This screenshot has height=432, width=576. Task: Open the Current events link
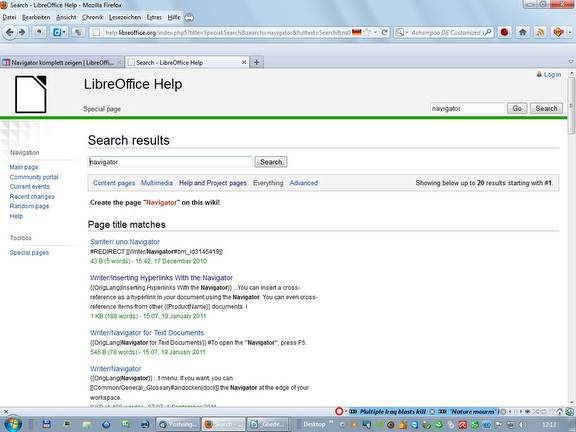coord(29,187)
